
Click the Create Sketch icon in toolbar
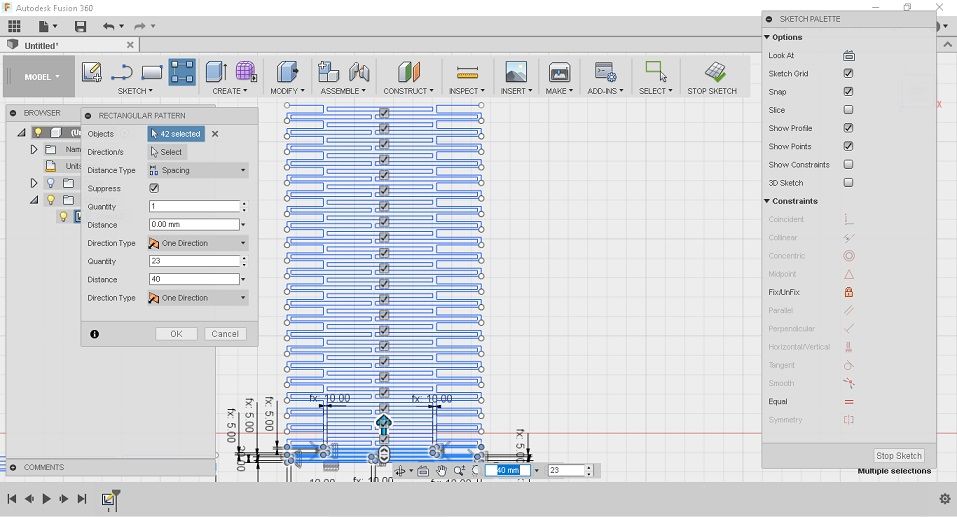click(92, 72)
